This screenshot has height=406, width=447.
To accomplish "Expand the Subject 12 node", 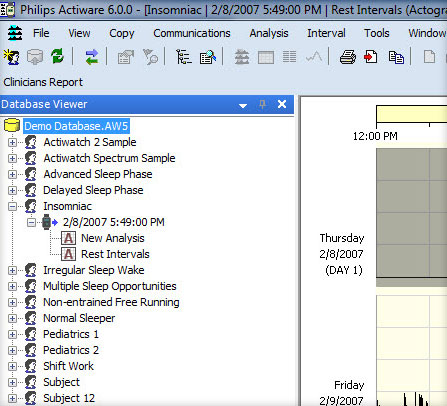I will (12, 398).
